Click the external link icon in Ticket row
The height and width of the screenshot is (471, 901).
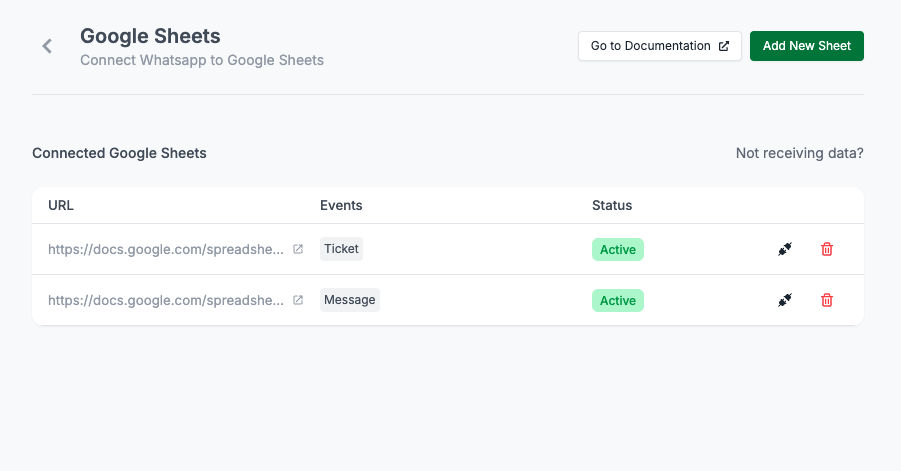click(x=298, y=249)
